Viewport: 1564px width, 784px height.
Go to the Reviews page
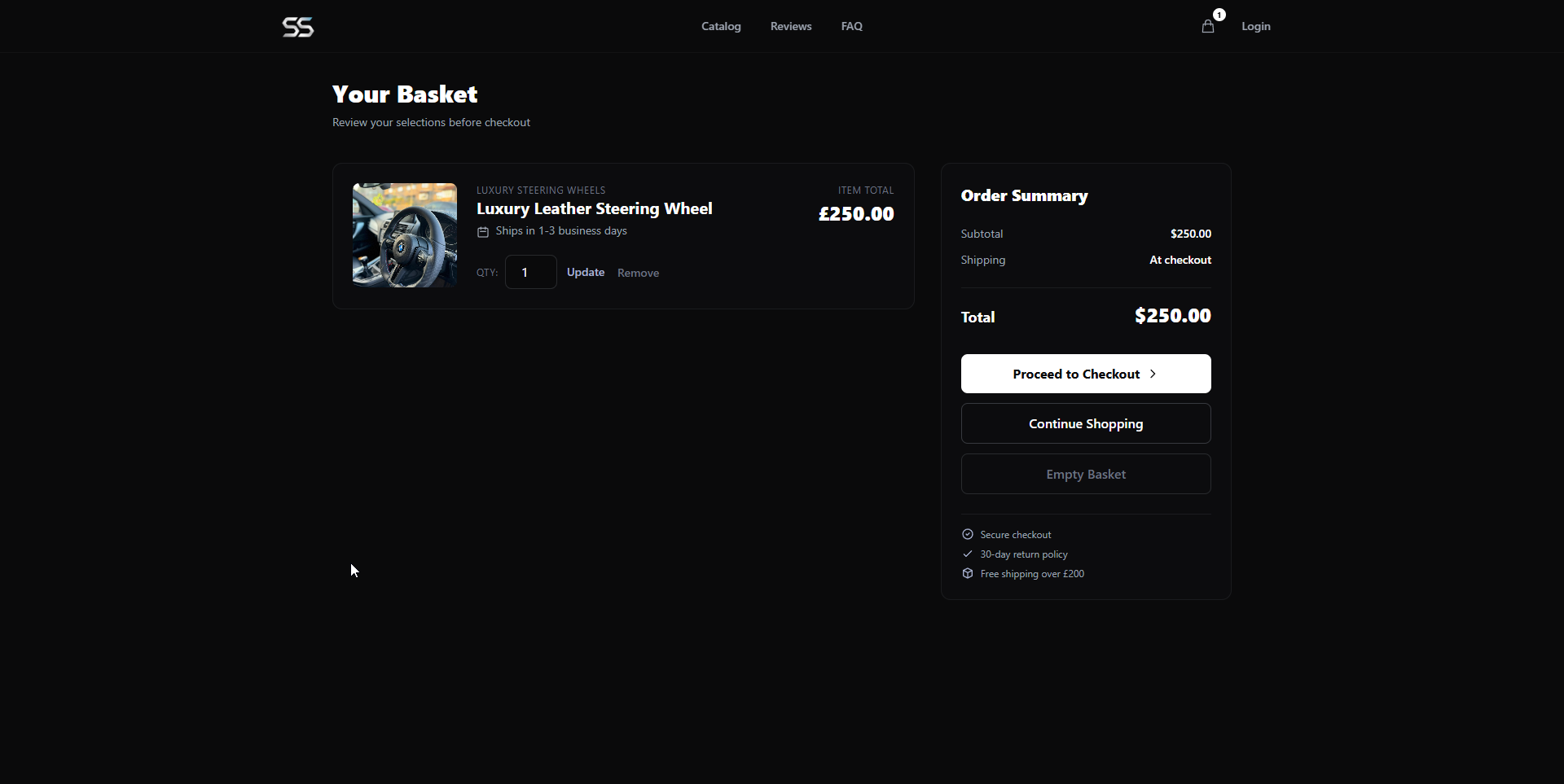click(790, 27)
